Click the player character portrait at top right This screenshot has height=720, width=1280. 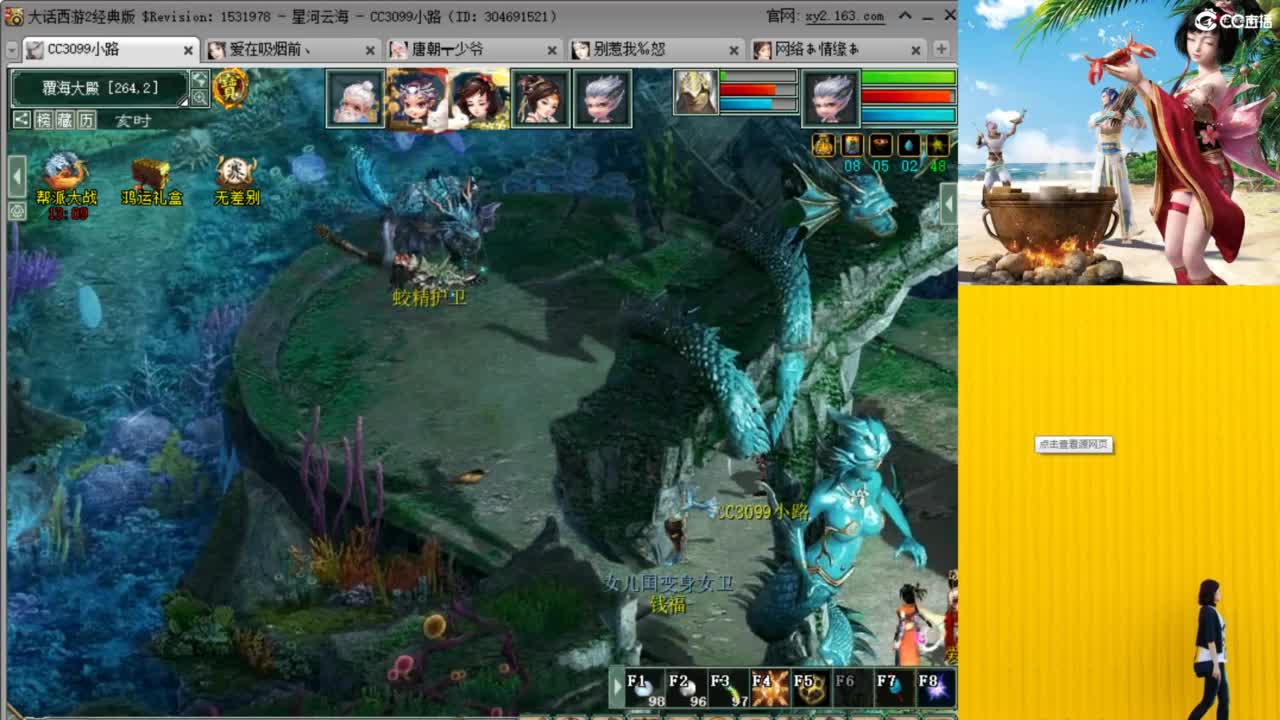click(x=831, y=98)
